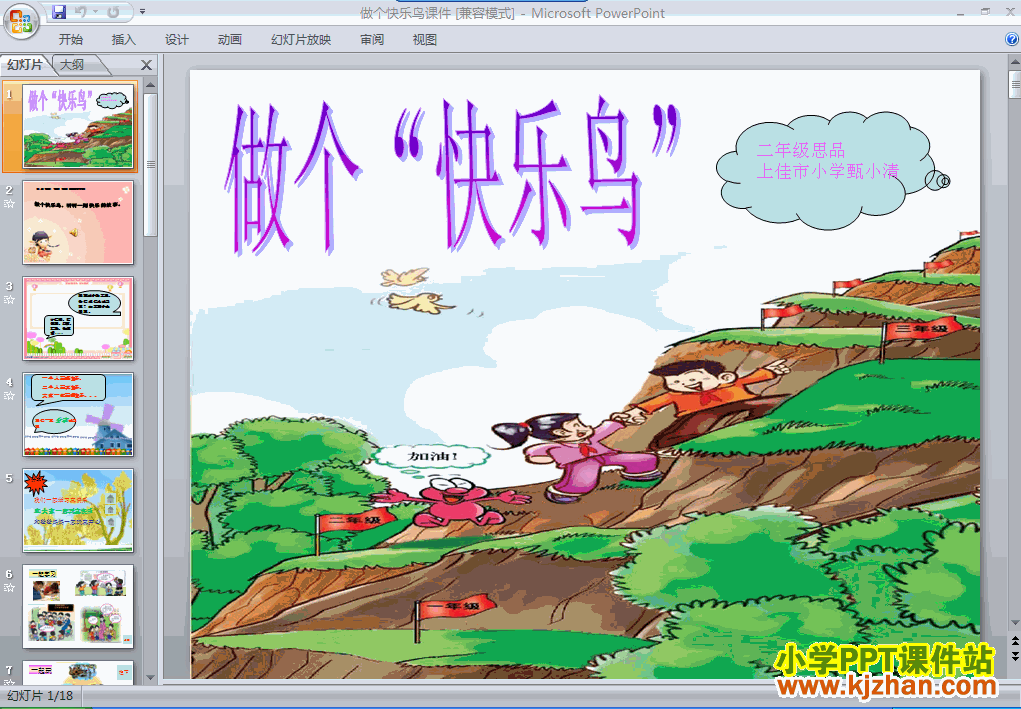
Task: Go to previous slide double-arrow button
Action: point(1014,641)
